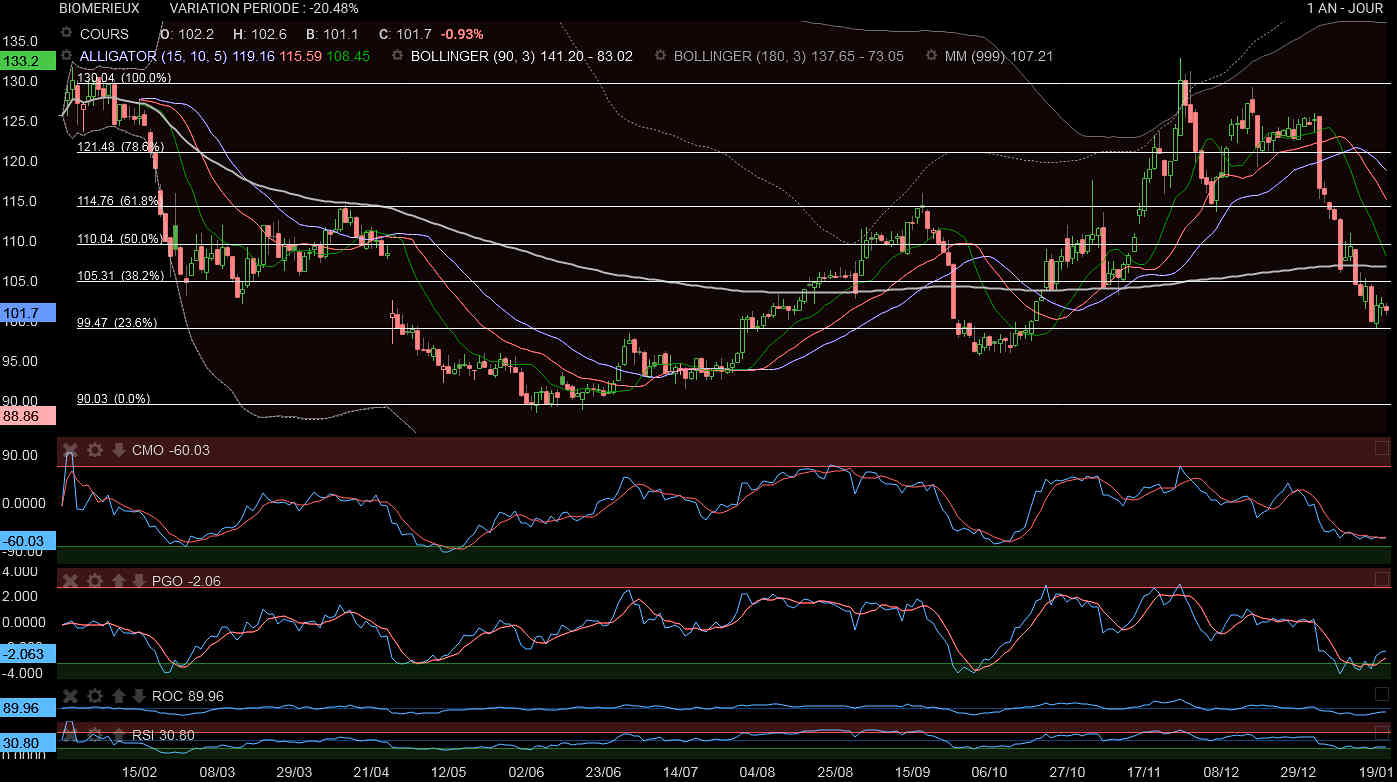This screenshot has width=1397, height=782.
Task: Open MM (999) moving average settings gear
Action: click(x=932, y=56)
